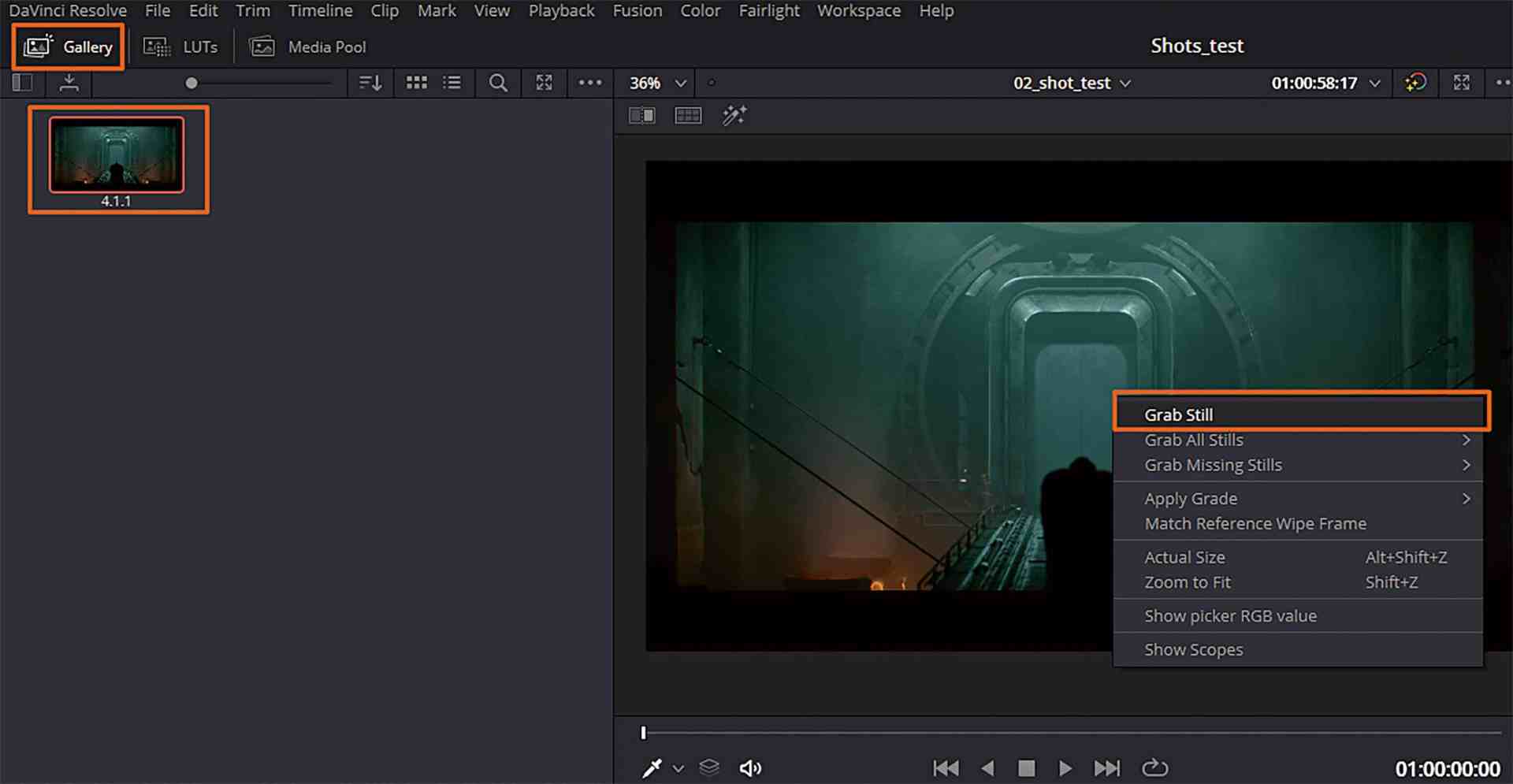Select Match Reference Wipe Frame
The image size is (1513, 784).
1298,524
